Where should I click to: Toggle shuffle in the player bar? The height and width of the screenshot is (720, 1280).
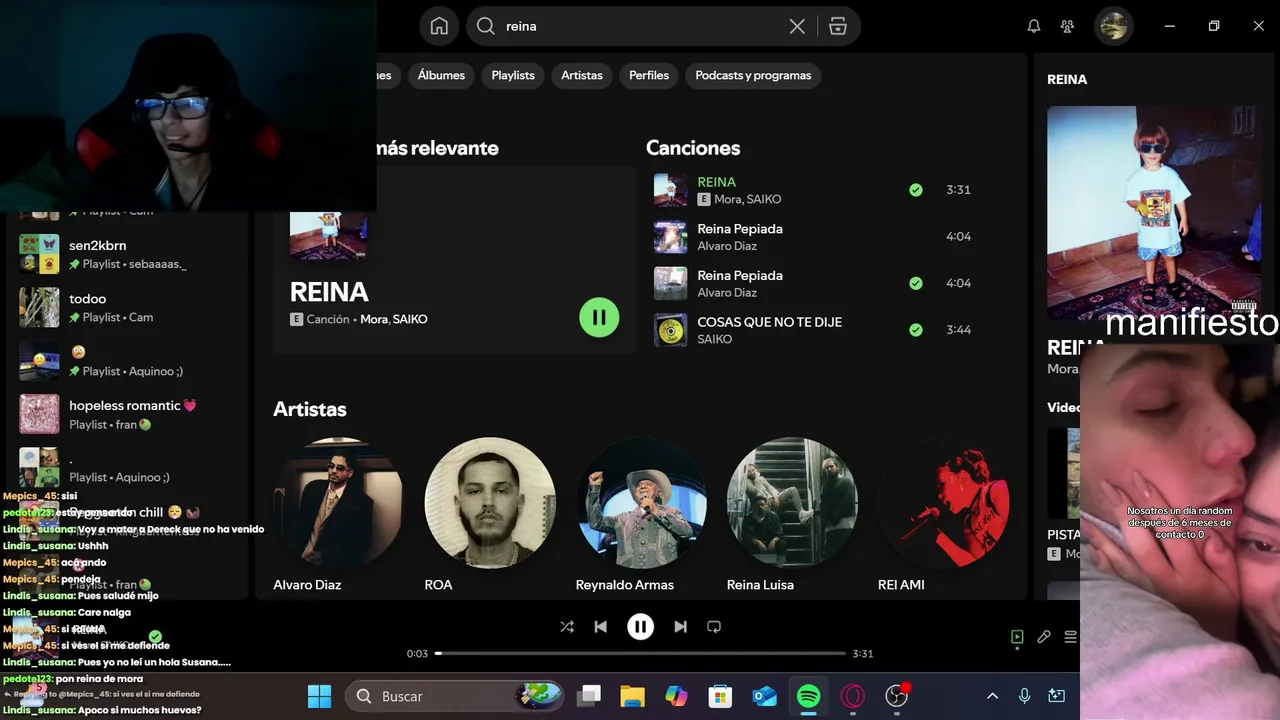click(x=567, y=627)
